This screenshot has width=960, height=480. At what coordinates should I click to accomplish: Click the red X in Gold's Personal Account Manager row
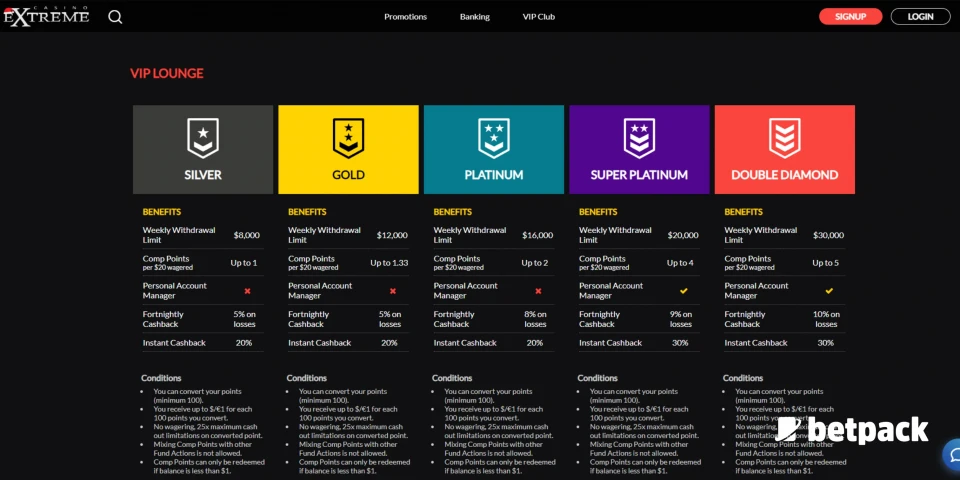coord(392,291)
